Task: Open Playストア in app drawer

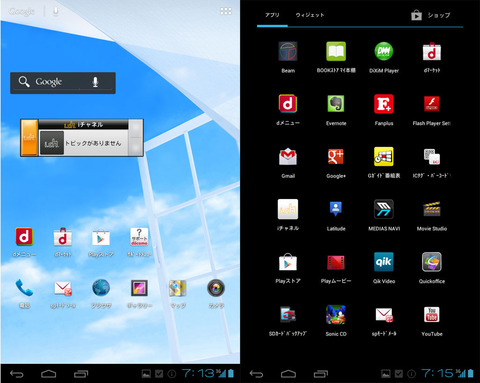Action: [288, 262]
